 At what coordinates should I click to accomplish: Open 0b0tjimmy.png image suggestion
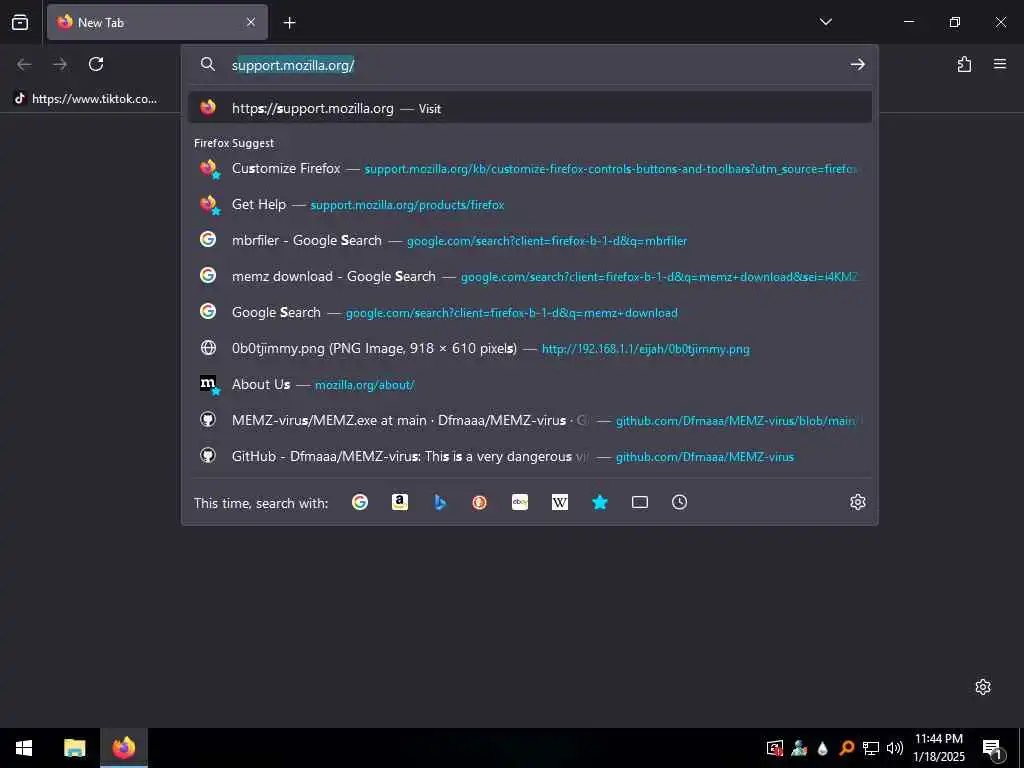pyautogui.click(x=530, y=348)
